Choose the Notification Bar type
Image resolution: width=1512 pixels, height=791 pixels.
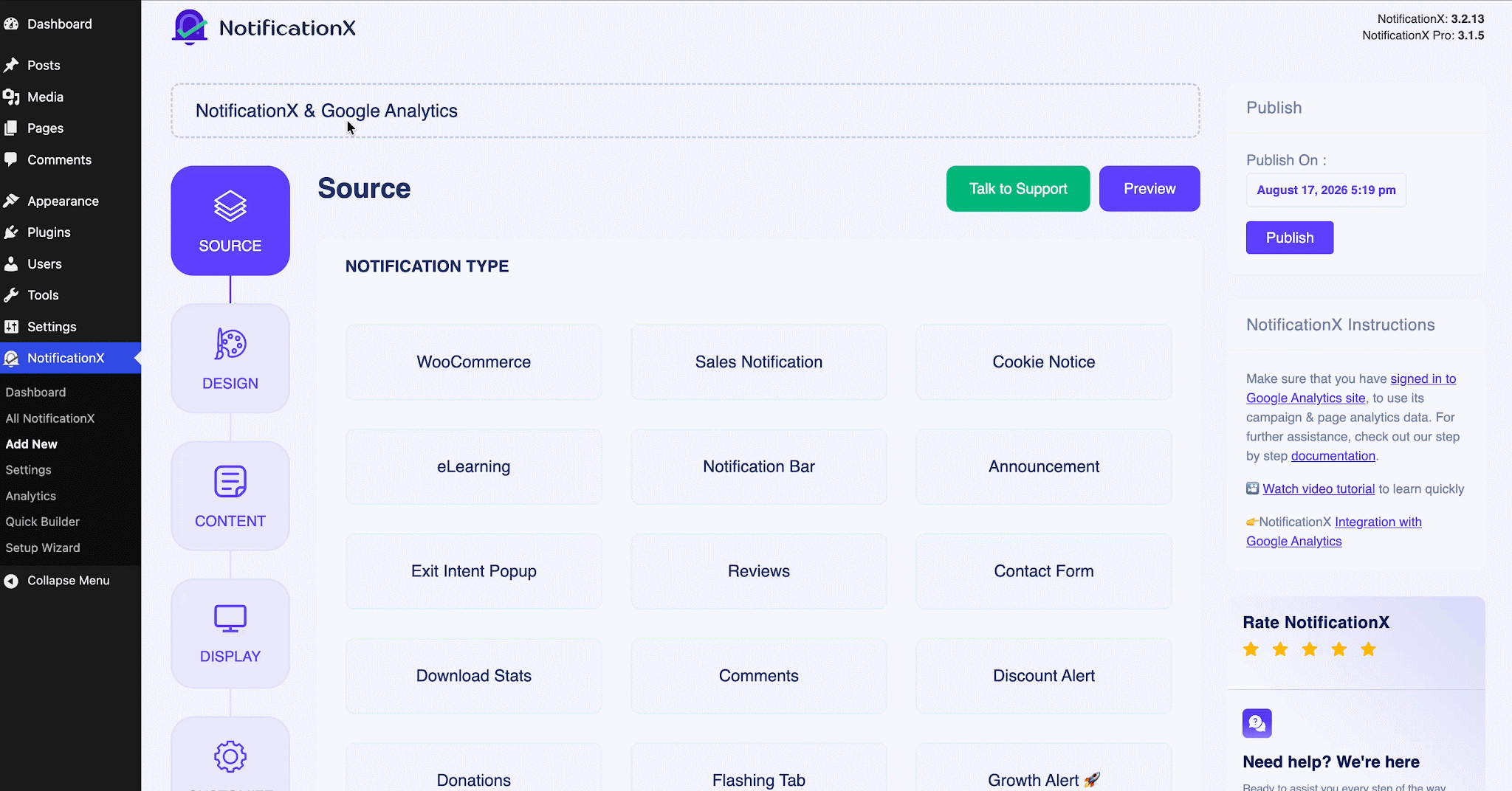click(x=759, y=467)
